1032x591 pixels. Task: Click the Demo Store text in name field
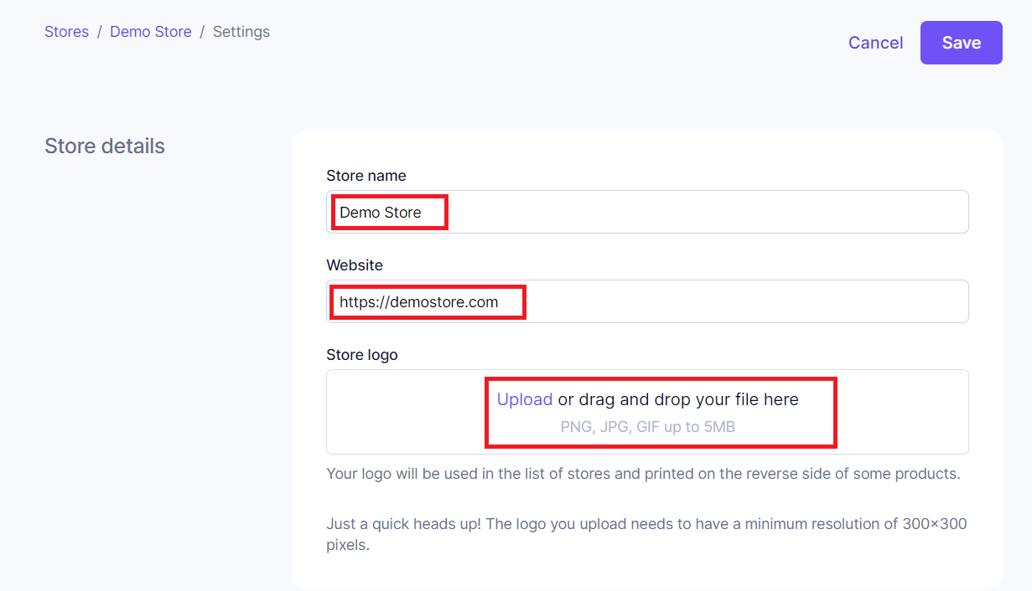click(x=385, y=211)
